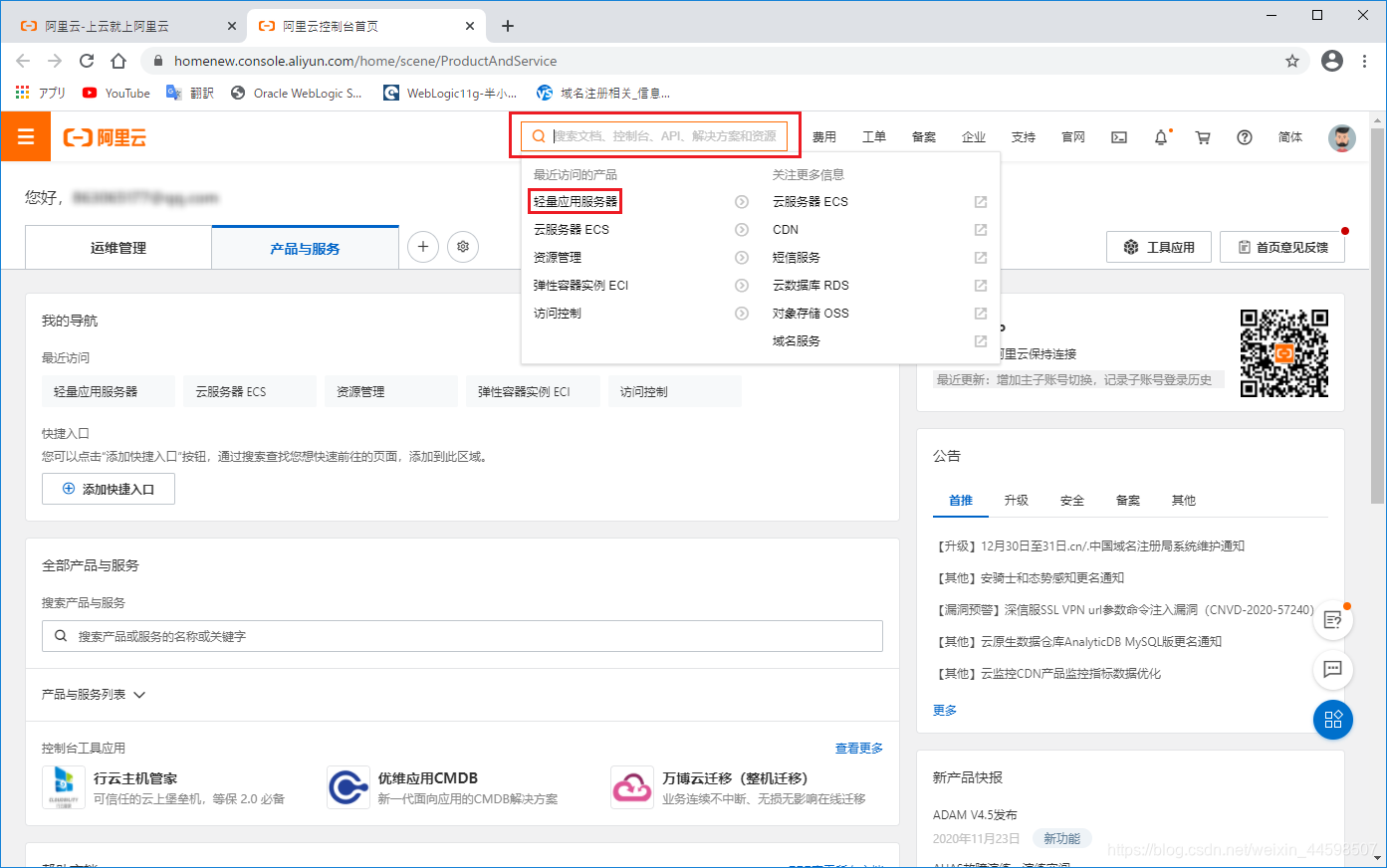Click the 阿里云 logo
1387x868 pixels.
click(x=105, y=137)
